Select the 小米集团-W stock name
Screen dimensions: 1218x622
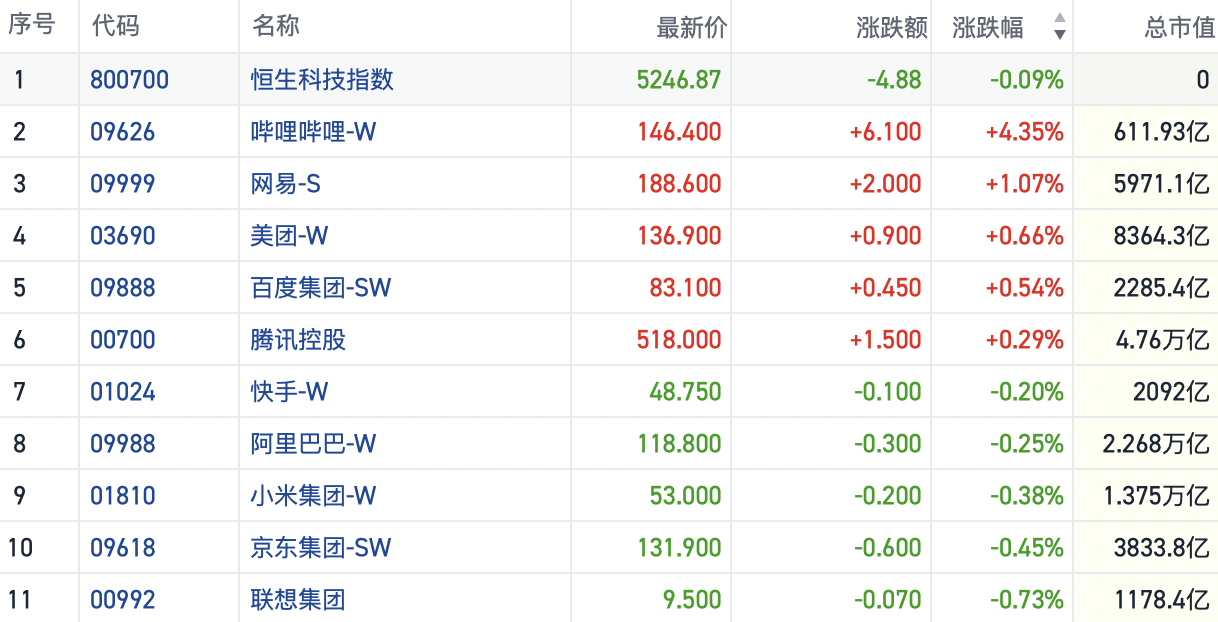click(x=313, y=496)
